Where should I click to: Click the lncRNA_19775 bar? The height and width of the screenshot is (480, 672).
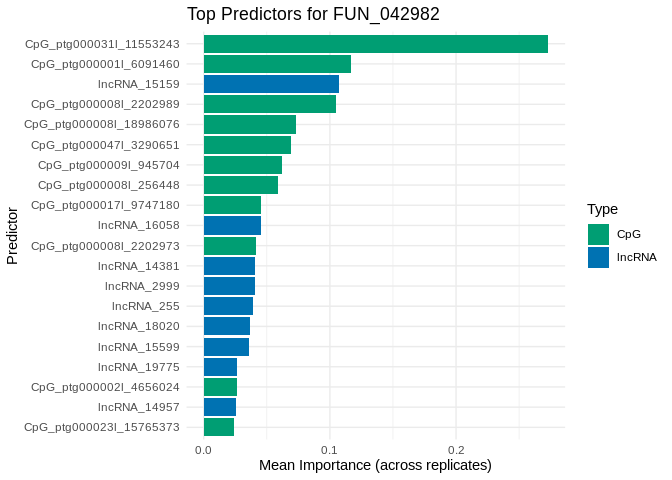point(220,367)
